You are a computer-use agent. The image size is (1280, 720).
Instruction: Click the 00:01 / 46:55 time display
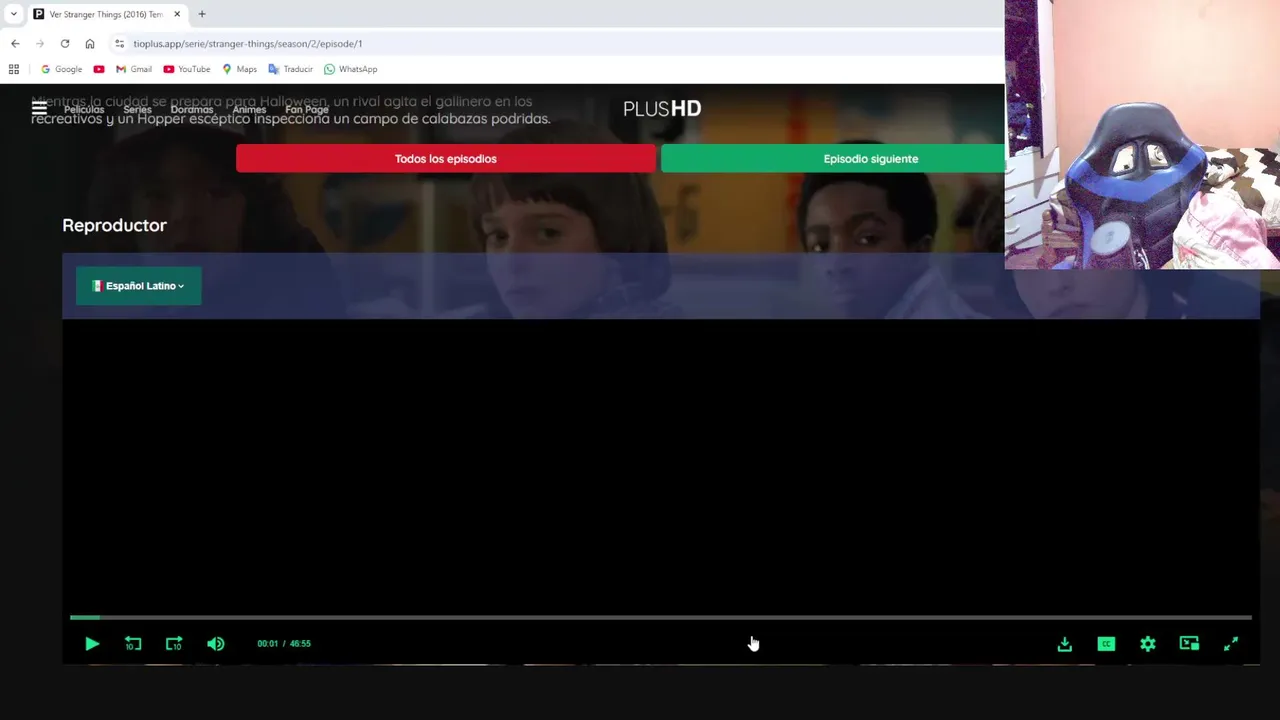tap(284, 644)
